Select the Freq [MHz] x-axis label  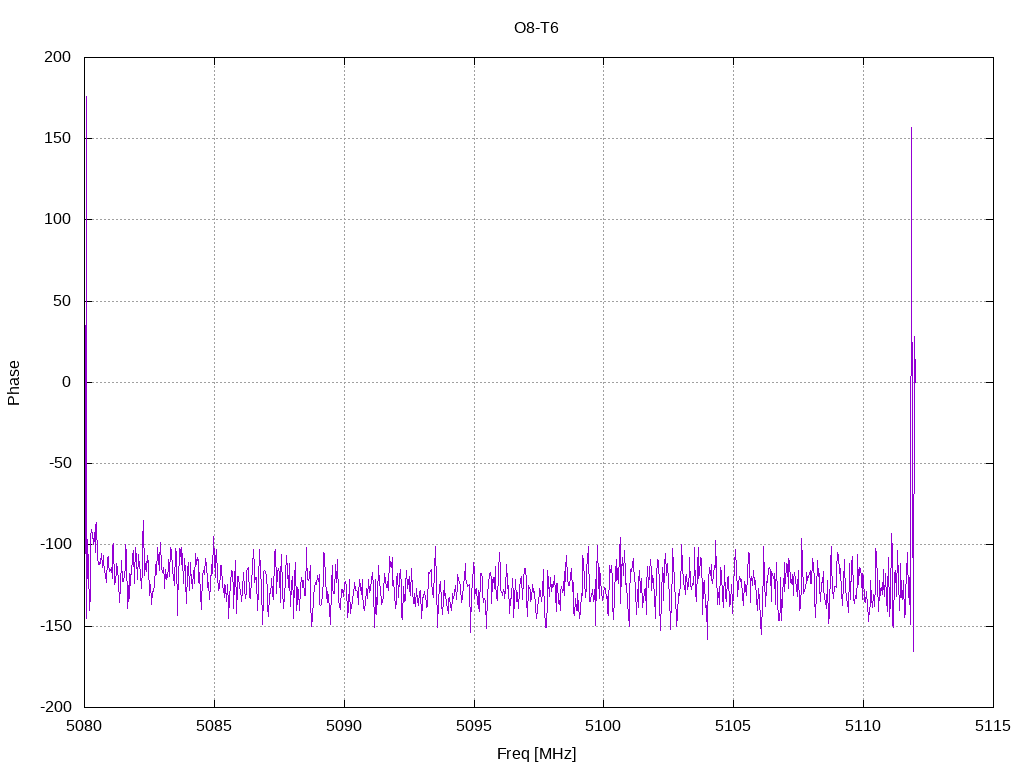point(536,753)
